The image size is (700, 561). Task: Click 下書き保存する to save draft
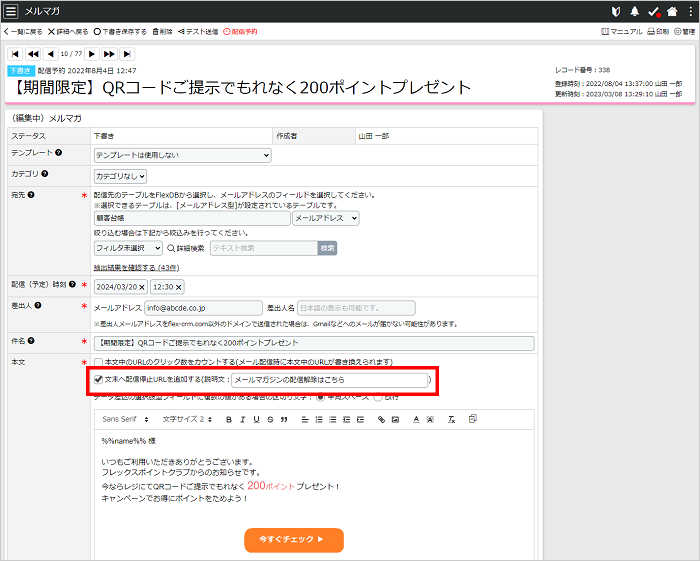coord(120,32)
